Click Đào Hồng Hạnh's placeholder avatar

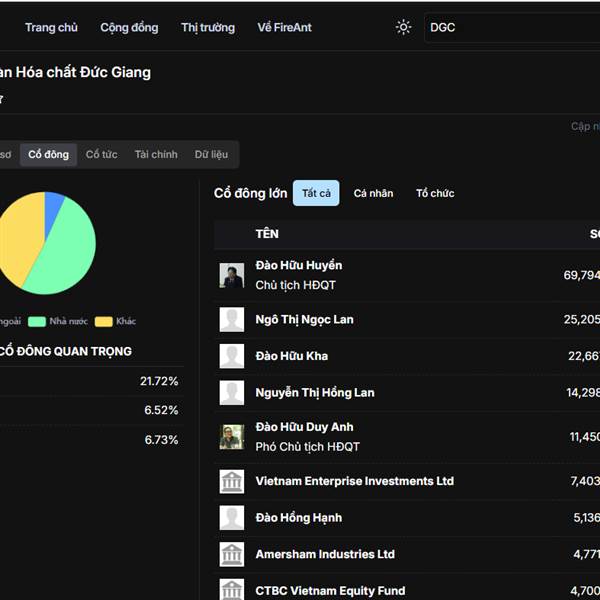click(x=232, y=518)
